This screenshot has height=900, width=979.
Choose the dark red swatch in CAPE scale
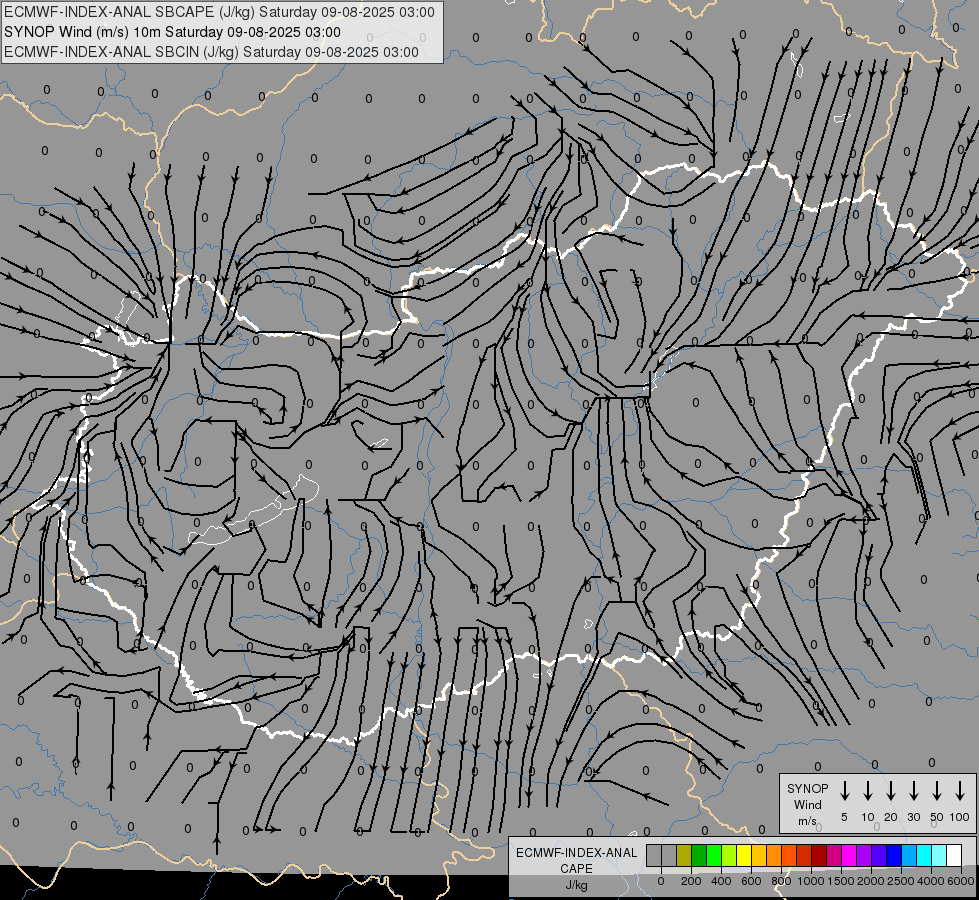pyautogui.click(x=819, y=856)
